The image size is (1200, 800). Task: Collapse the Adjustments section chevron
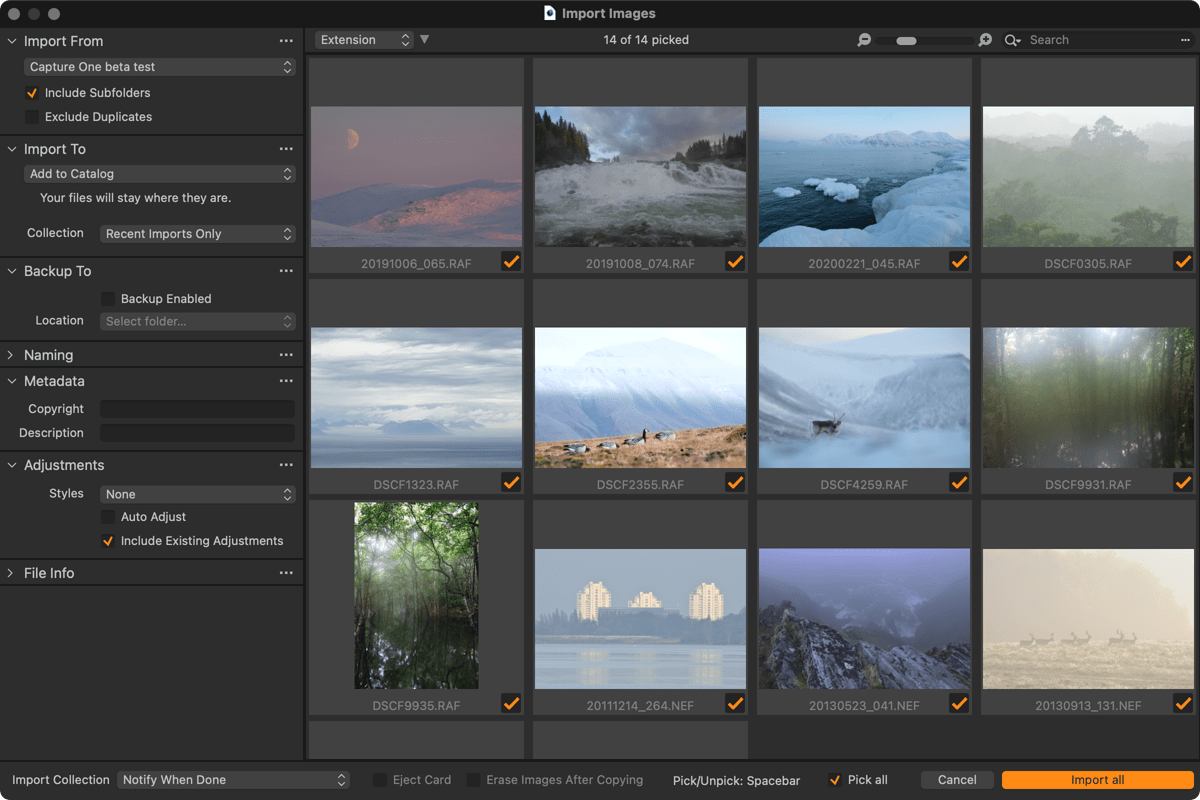pos(11,465)
